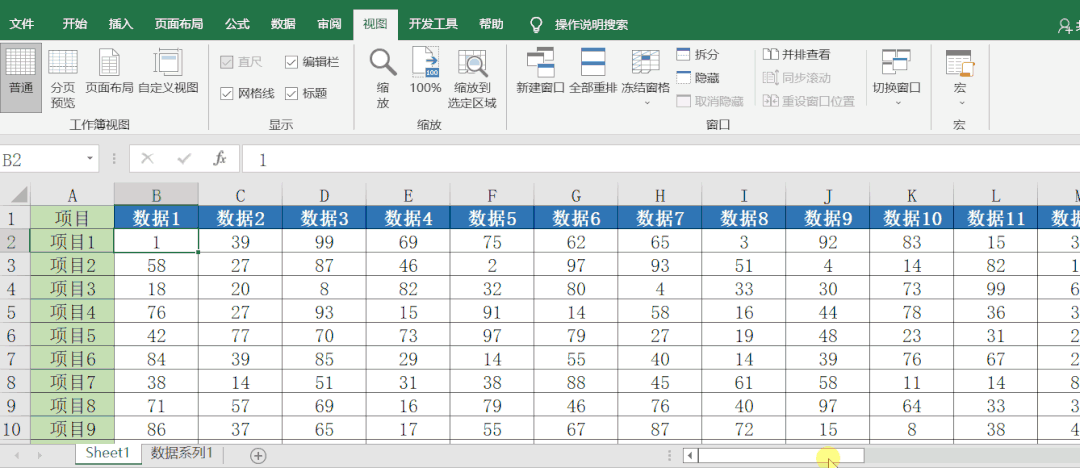Switch to sheet 数据系列1
The height and width of the screenshot is (468, 1080).
[x=182, y=454]
